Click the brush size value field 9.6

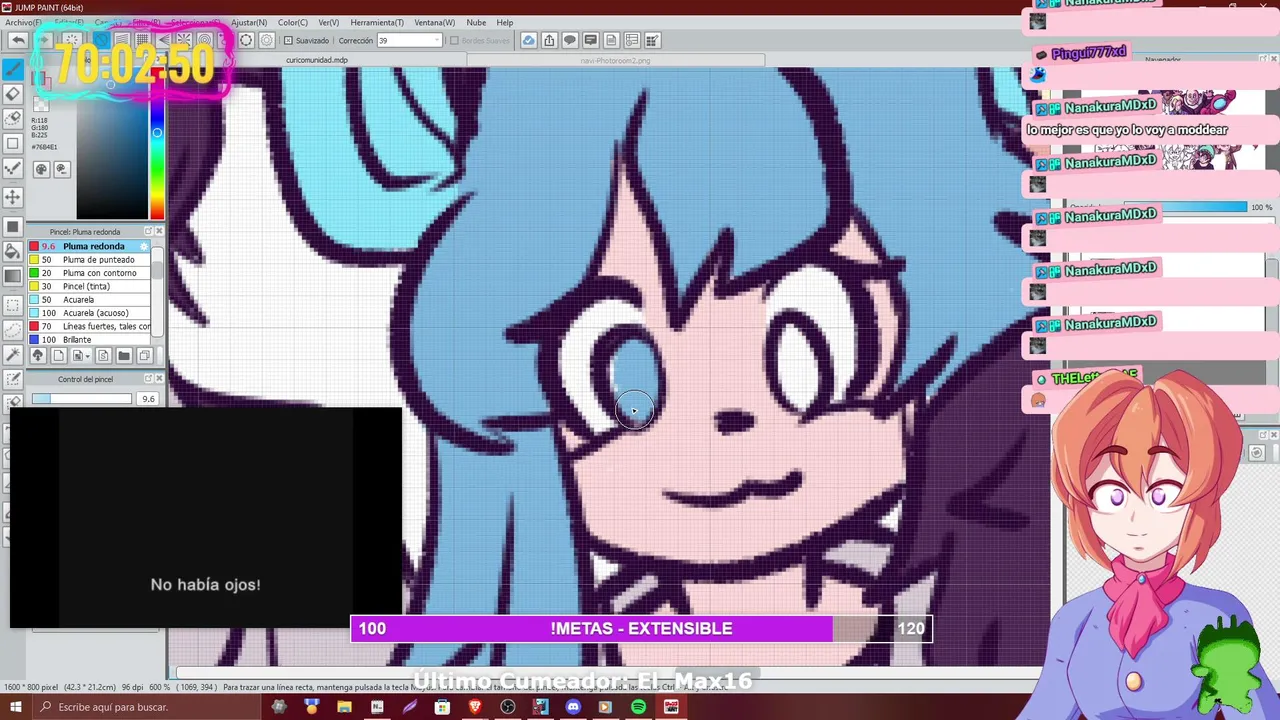[148, 399]
